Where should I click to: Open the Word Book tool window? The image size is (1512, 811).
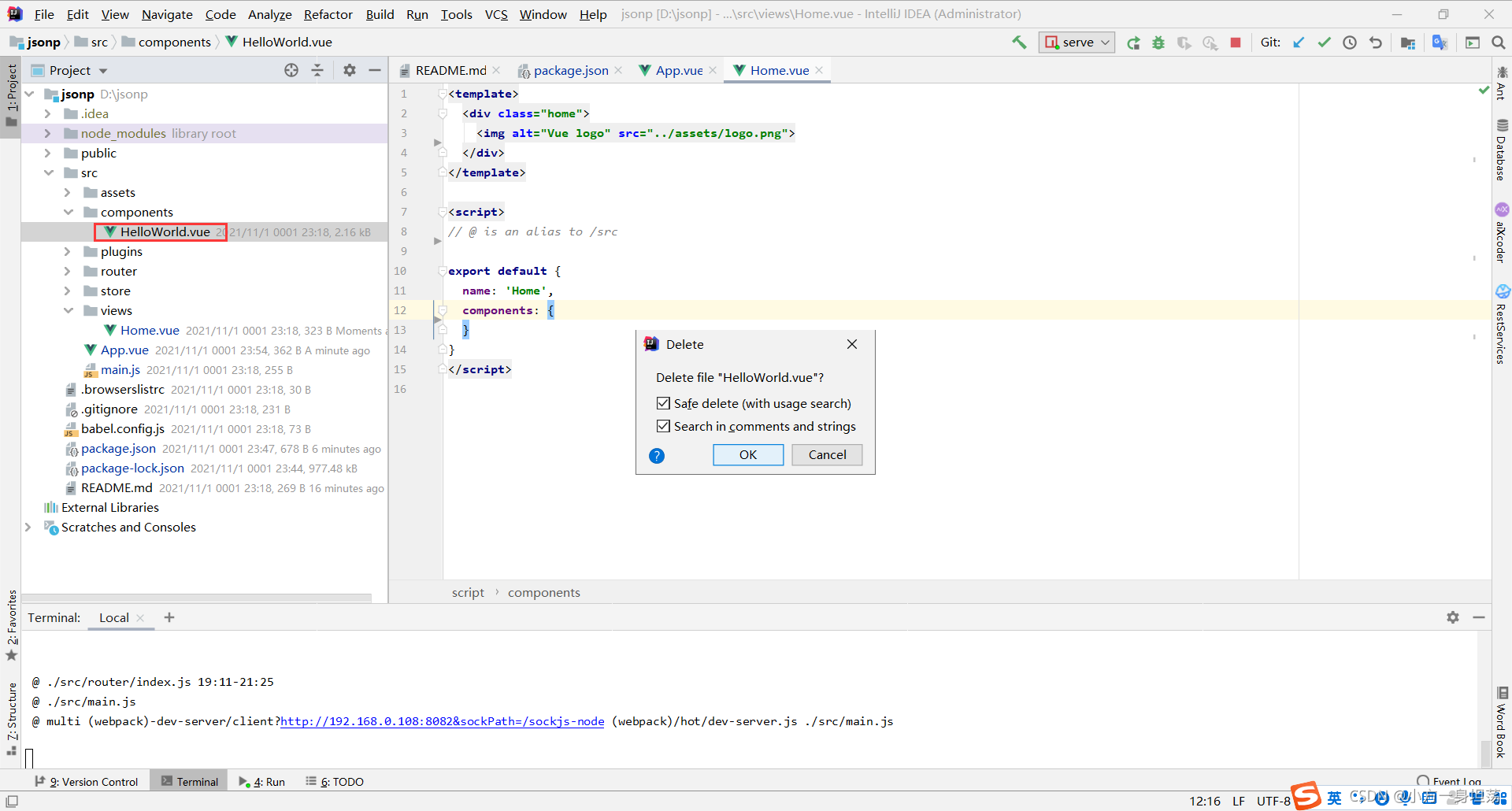click(x=1502, y=722)
